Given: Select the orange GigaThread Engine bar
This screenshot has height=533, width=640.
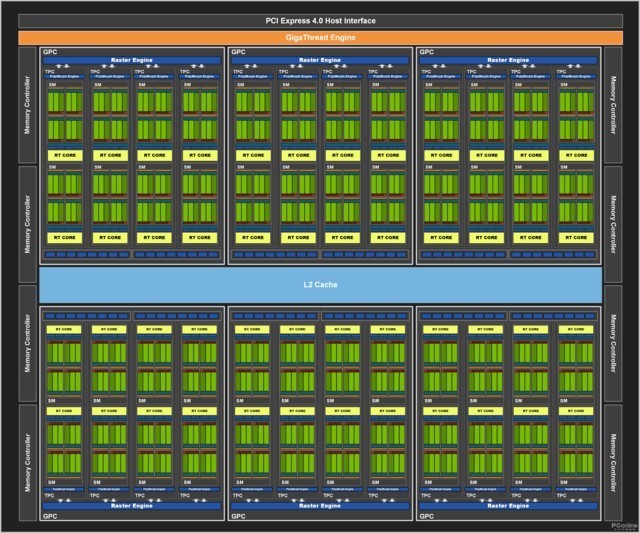Looking at the screenshot, I should [x=320, y=37].
